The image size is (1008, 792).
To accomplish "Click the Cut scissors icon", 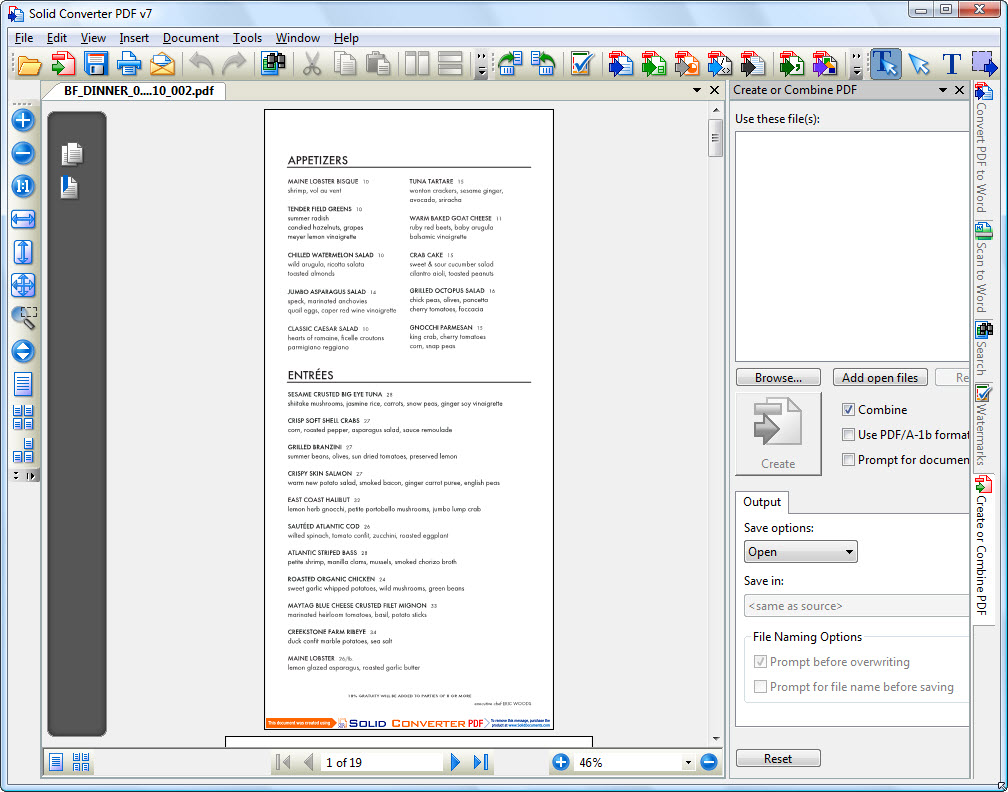I will click(x=311, y=65).
